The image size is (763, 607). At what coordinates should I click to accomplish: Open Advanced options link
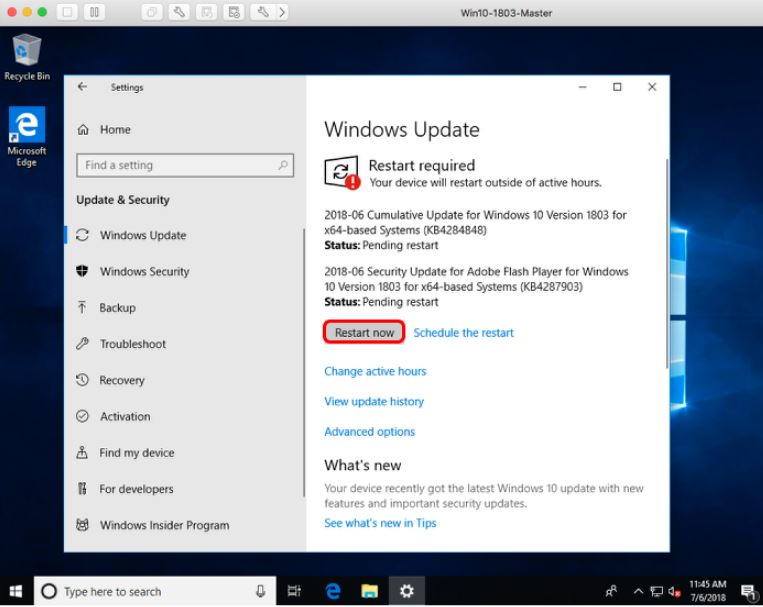369,432
